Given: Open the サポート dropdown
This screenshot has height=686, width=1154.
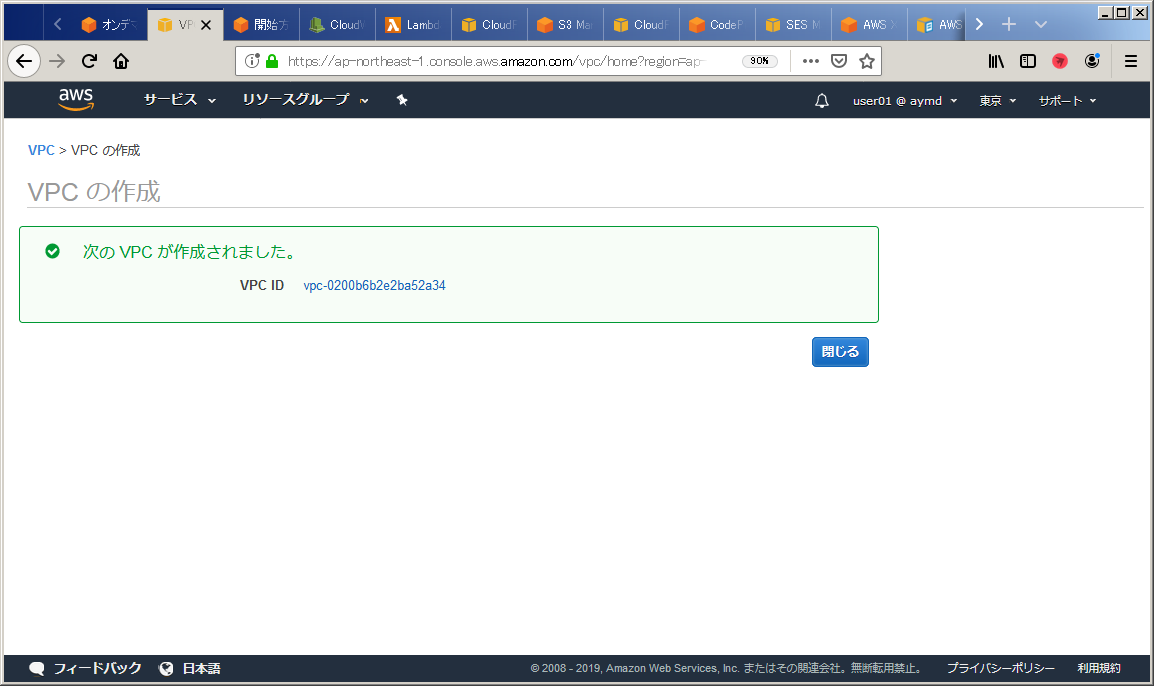Looking at the screenshot, I should pyautogui.click(x=1067, y=101).
